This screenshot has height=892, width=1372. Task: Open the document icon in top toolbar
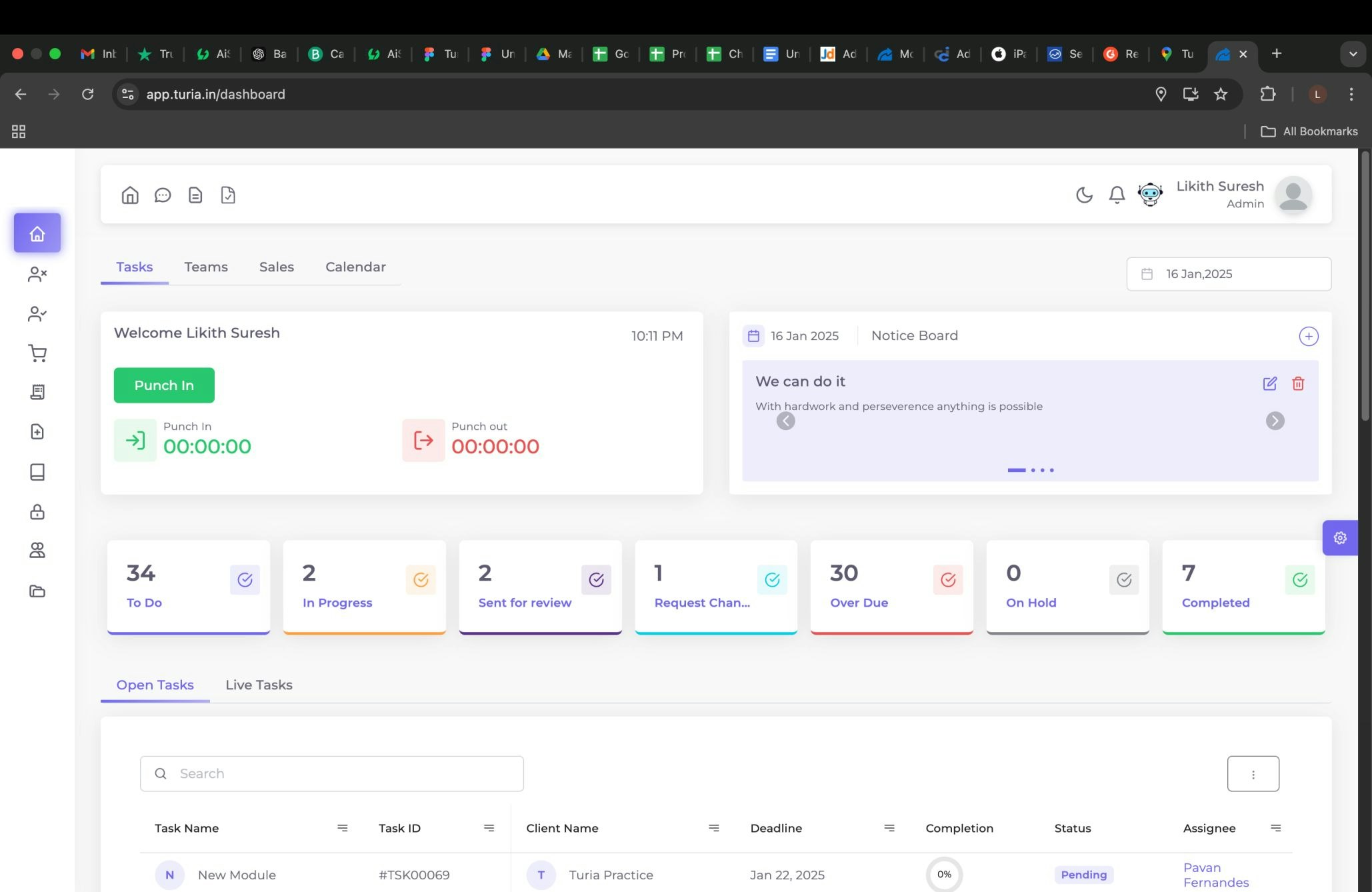tap(195, 195)
